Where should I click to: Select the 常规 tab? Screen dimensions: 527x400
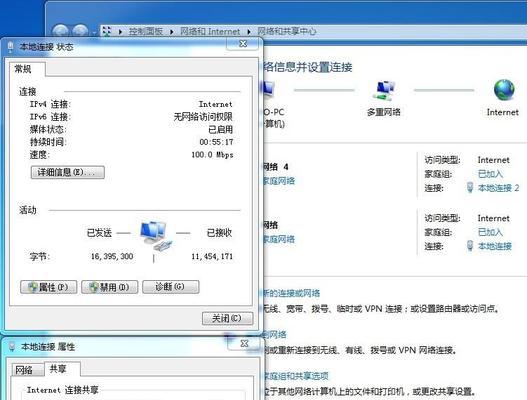[23, 69]
